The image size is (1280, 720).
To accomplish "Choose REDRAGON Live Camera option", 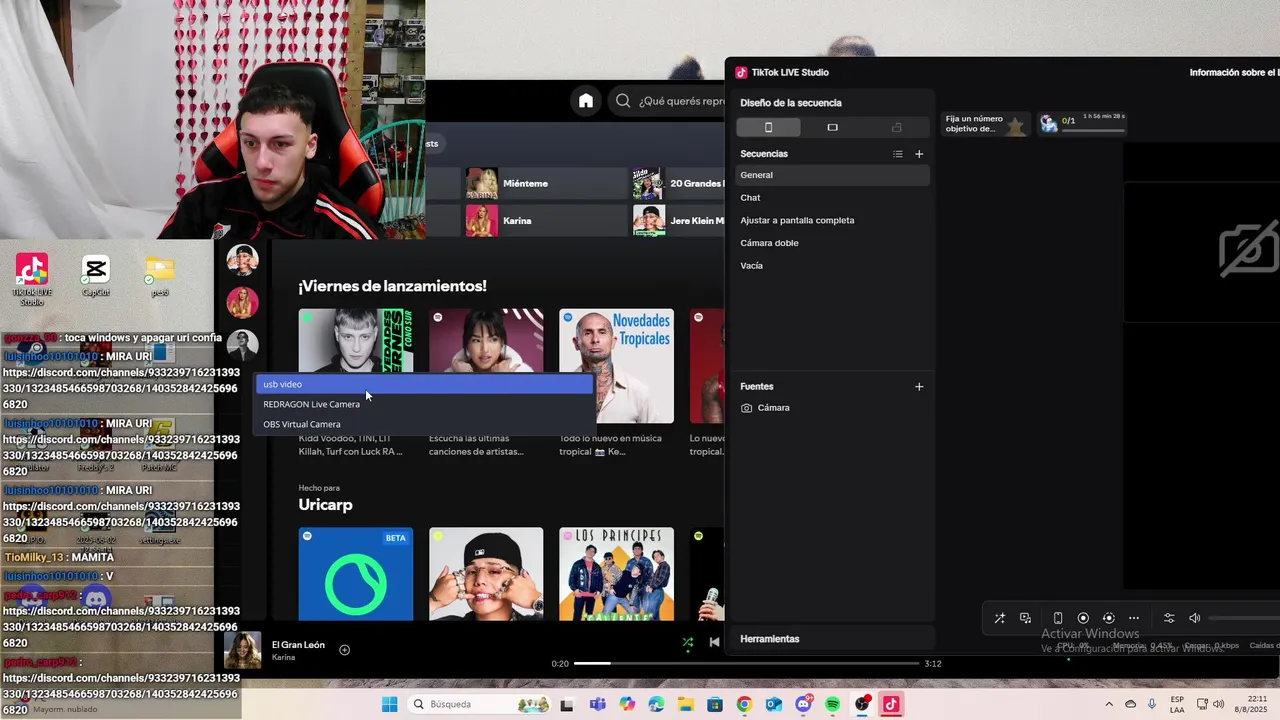I will pos(425,404).
